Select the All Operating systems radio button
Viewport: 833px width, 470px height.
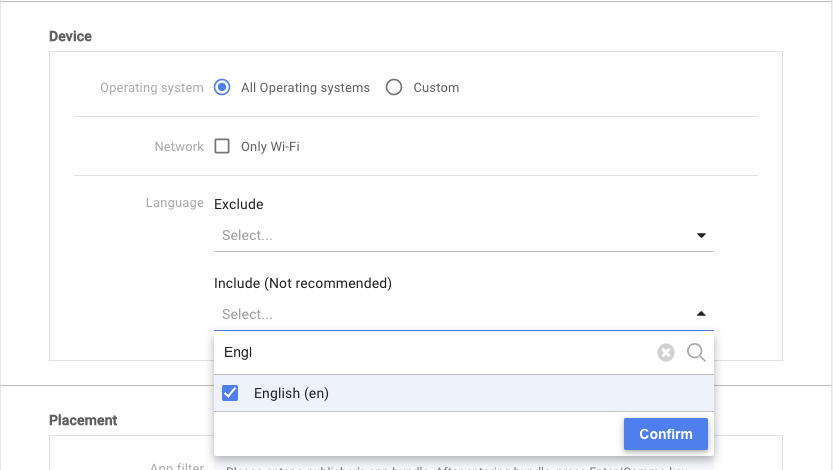click(x=223, y=88)
